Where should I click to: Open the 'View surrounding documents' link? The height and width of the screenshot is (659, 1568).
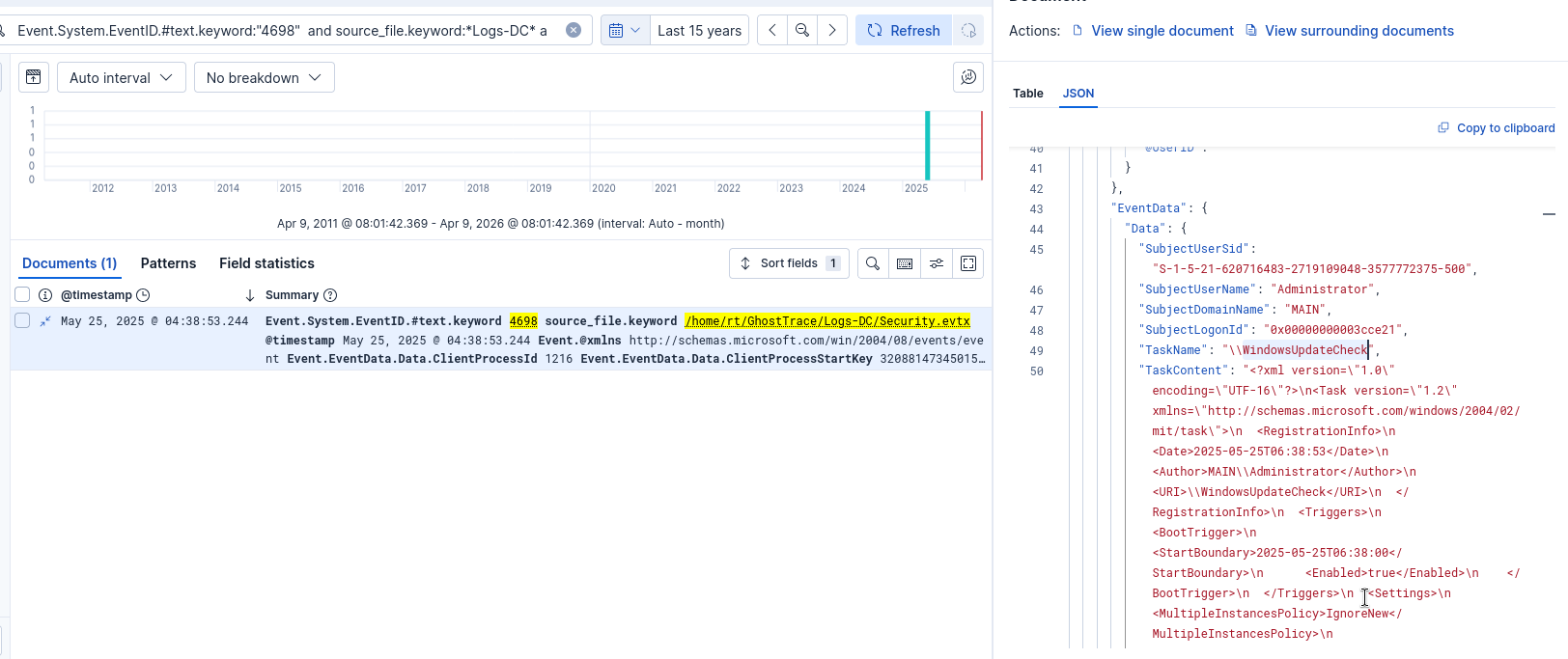point(1359,31)
